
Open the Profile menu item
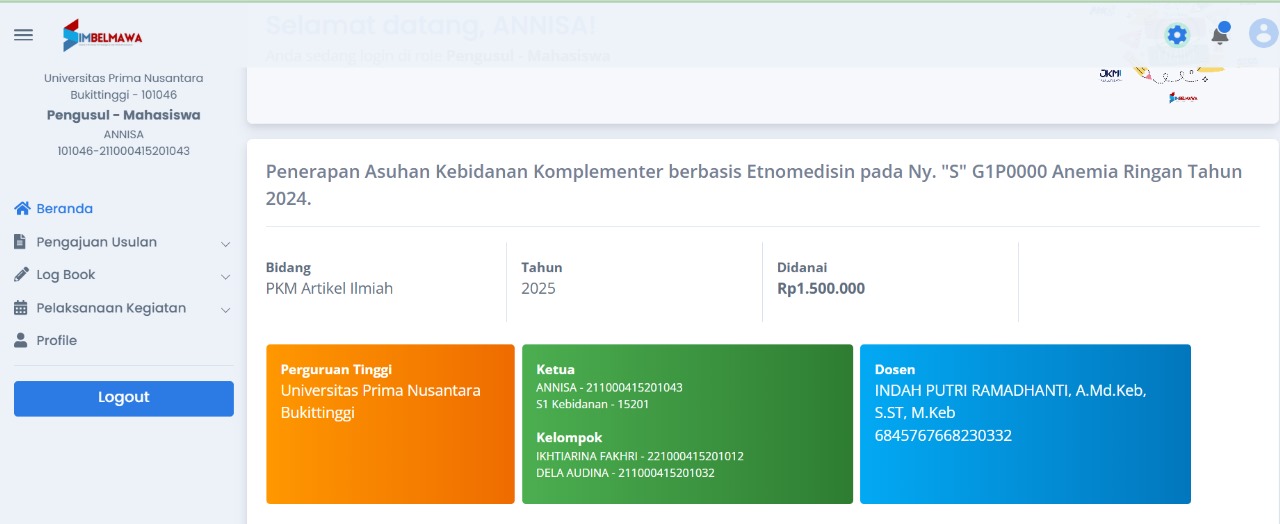click(57, 341)
